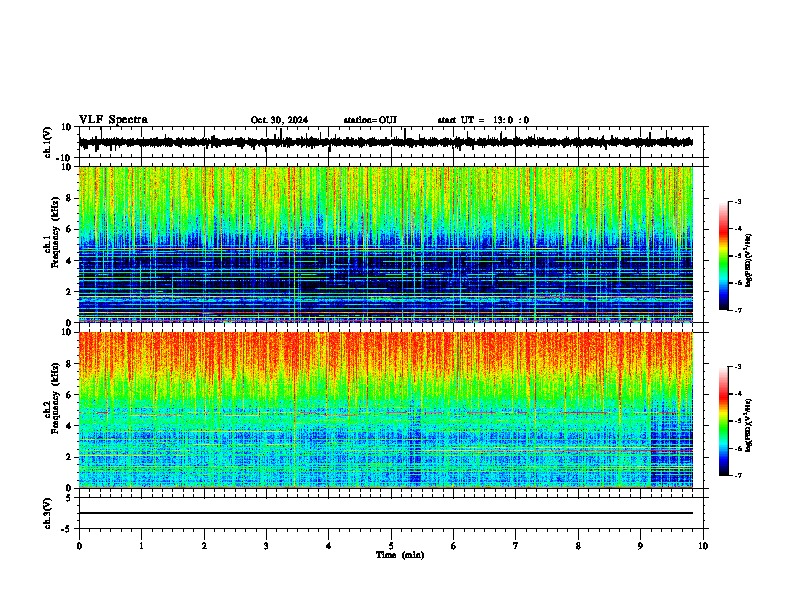Click the ch.1 voltage waveform trace
This screenshot has width=792, height=612.
386,142
